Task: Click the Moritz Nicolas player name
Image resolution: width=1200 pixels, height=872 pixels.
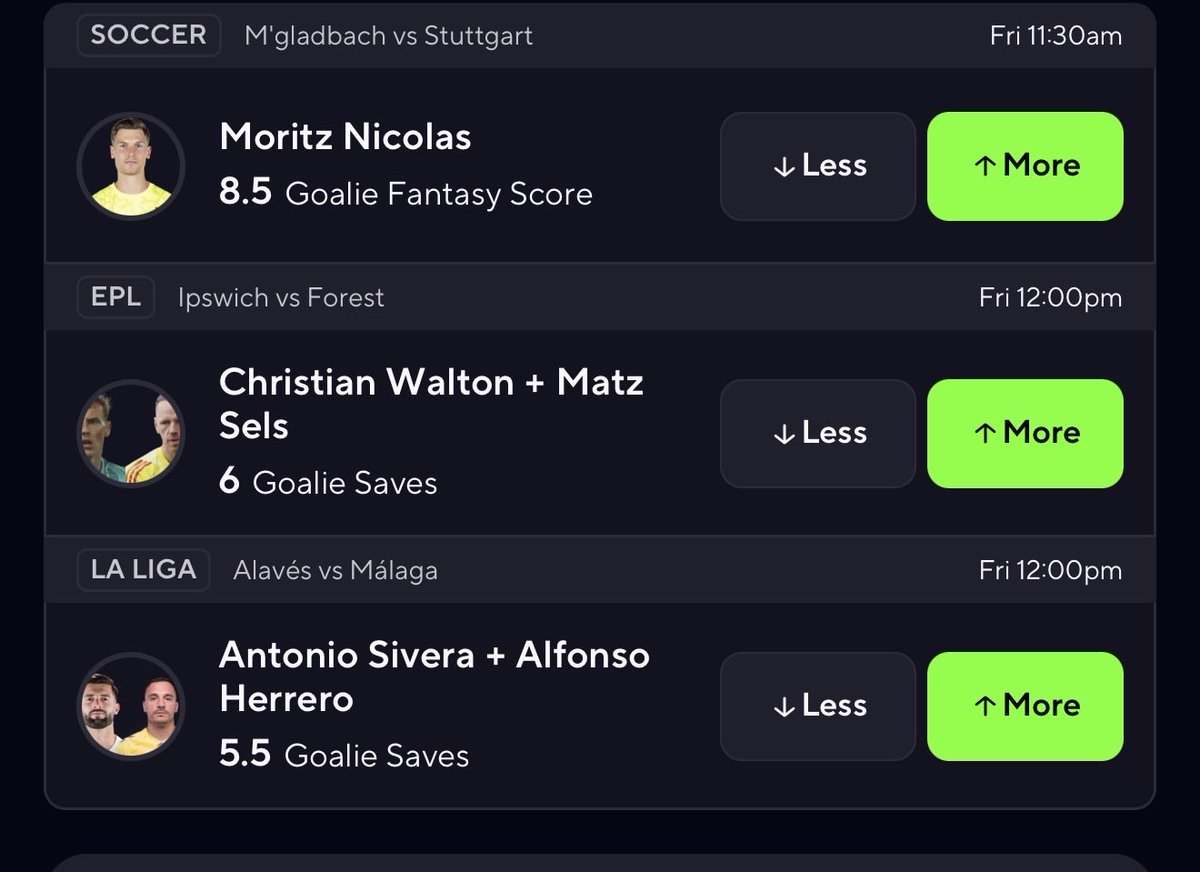Action: [345, 137]
